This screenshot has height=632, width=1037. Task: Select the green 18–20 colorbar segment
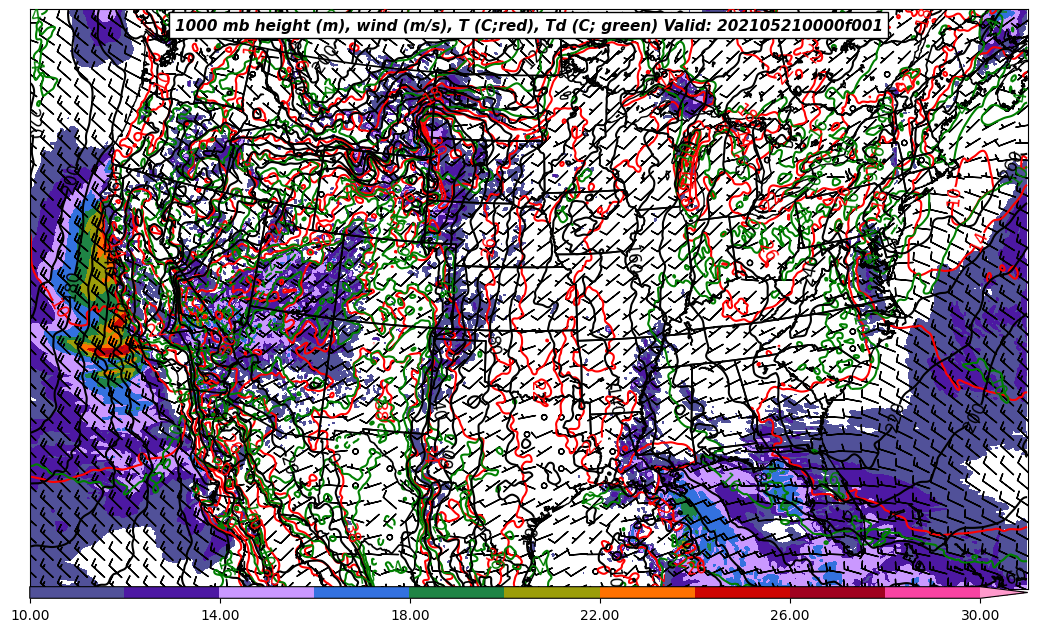(x=457, y=592)
